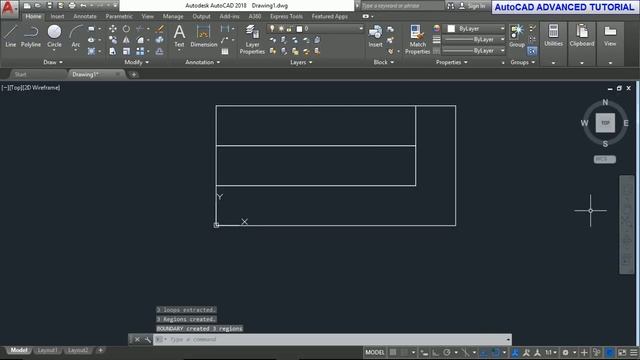Toggle Polar tracking in status bar
Screen dimensions: 640x360
pos(447,352)
